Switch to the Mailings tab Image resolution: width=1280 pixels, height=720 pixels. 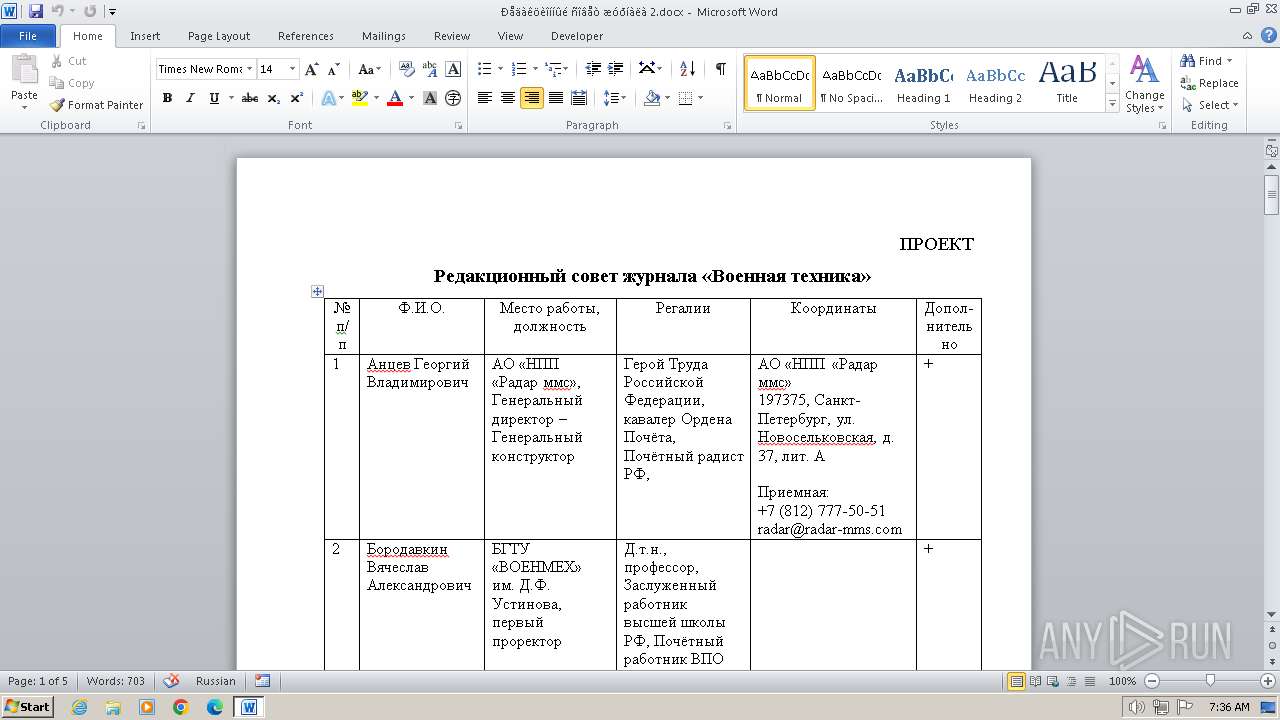click(384, 36)
